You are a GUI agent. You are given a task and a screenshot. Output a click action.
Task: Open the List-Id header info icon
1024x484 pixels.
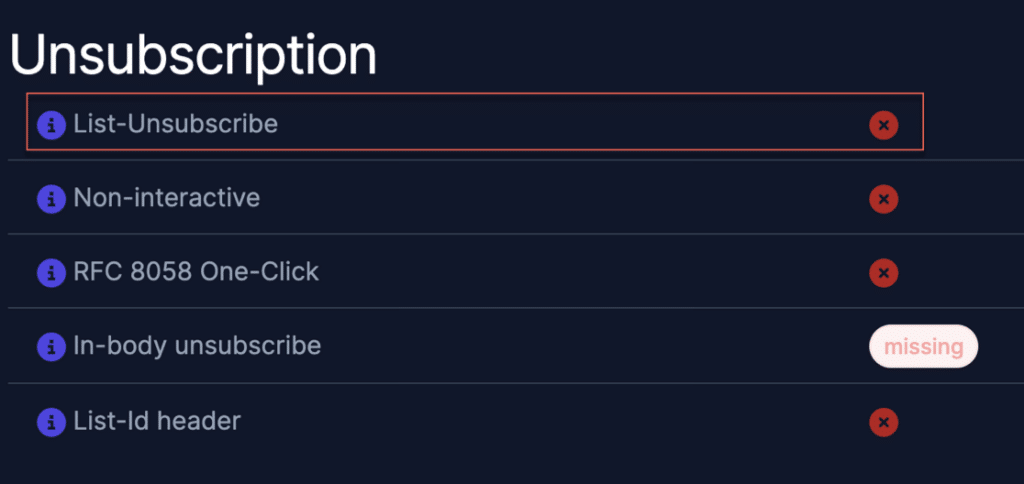(x=51, y=422)
